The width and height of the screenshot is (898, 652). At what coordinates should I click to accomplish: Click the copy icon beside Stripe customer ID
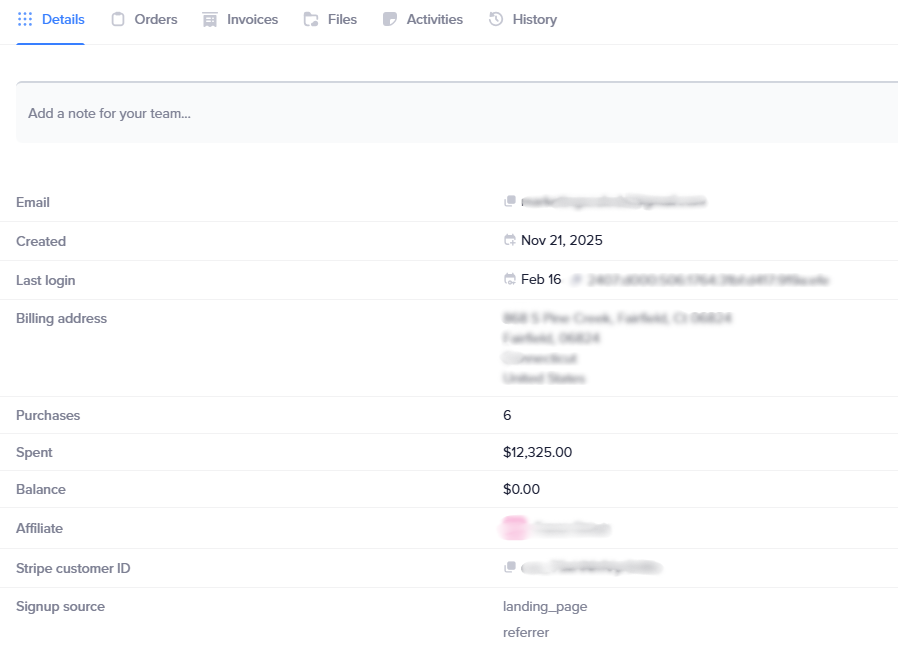(x=510, y=568)
